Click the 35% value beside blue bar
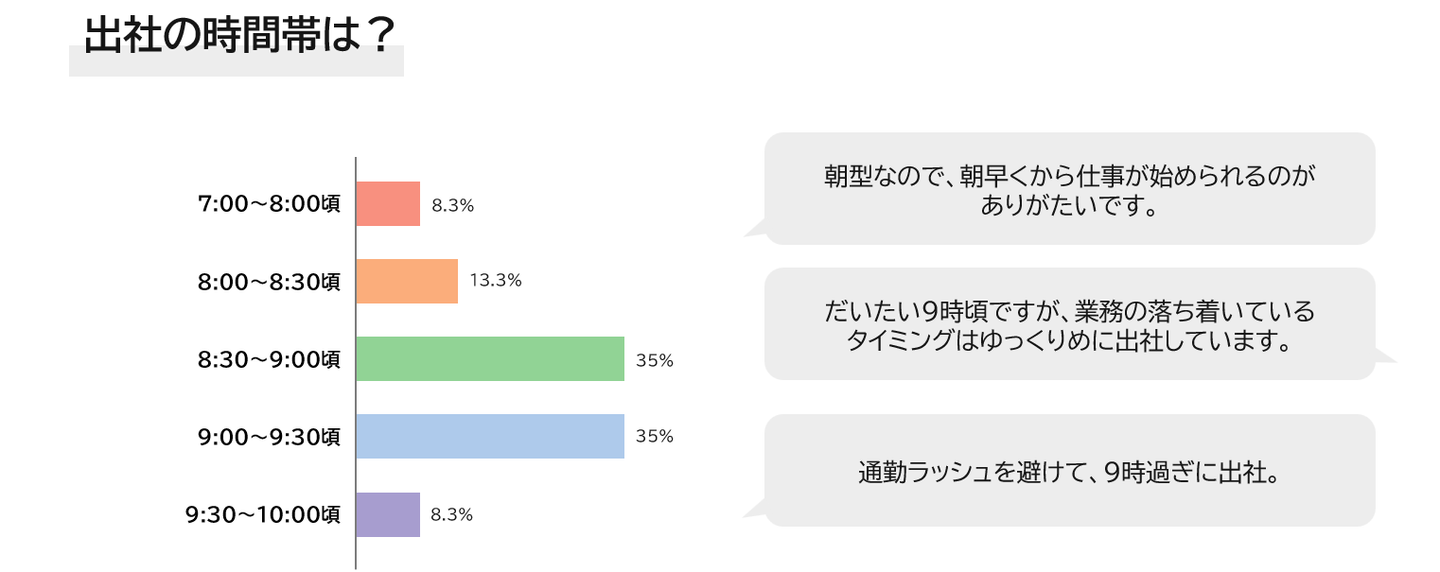Image resolution: width=1440 pixels, height=572 pixels. tap(654, 437)
